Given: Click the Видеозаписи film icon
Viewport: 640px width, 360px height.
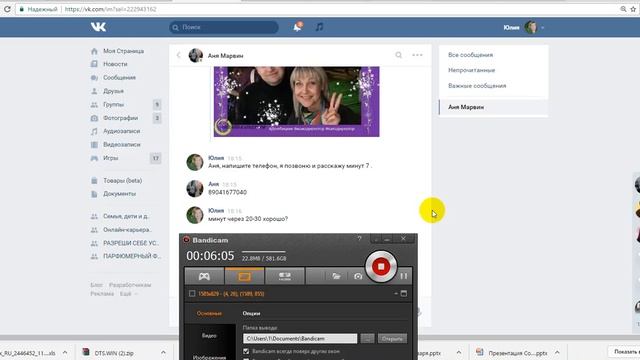Looking at the screenshot, I should coord(94,144).
